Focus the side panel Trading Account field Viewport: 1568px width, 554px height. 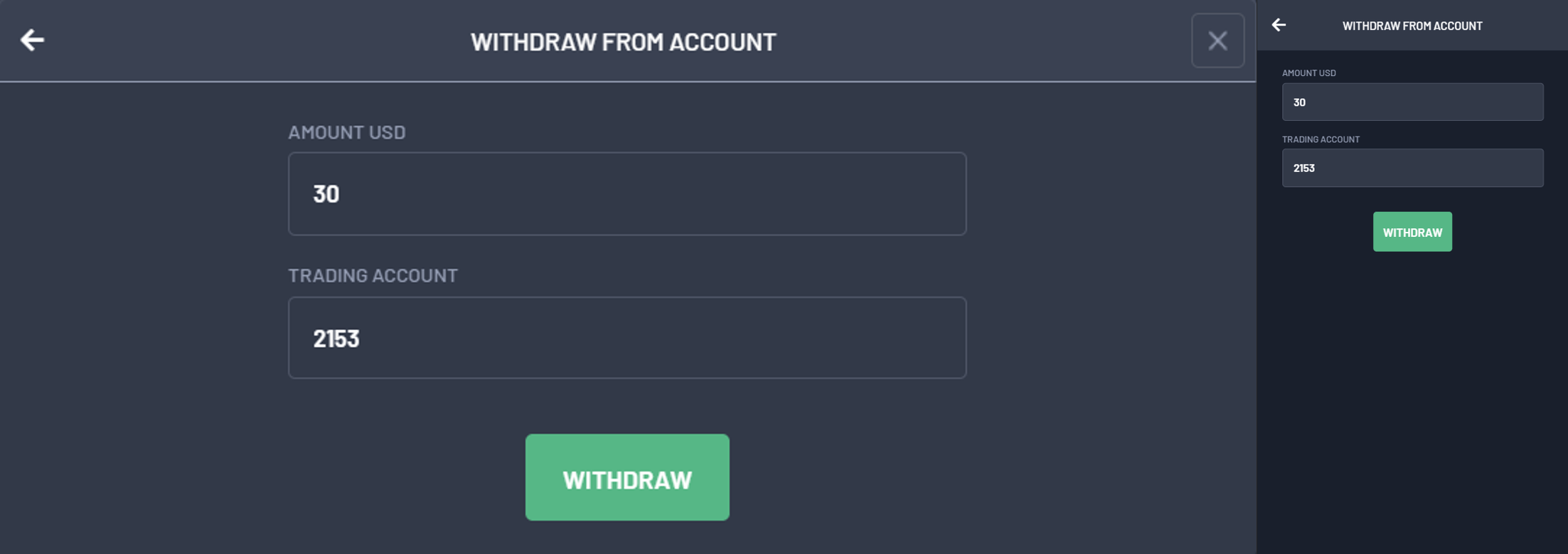point(1412,168)
